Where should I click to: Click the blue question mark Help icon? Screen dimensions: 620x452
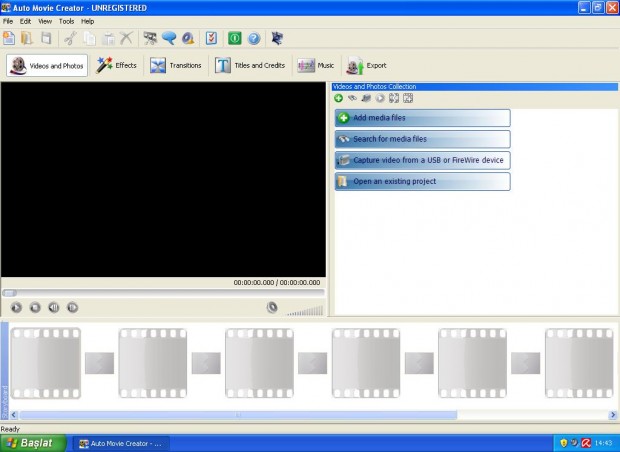coord(254,38)
